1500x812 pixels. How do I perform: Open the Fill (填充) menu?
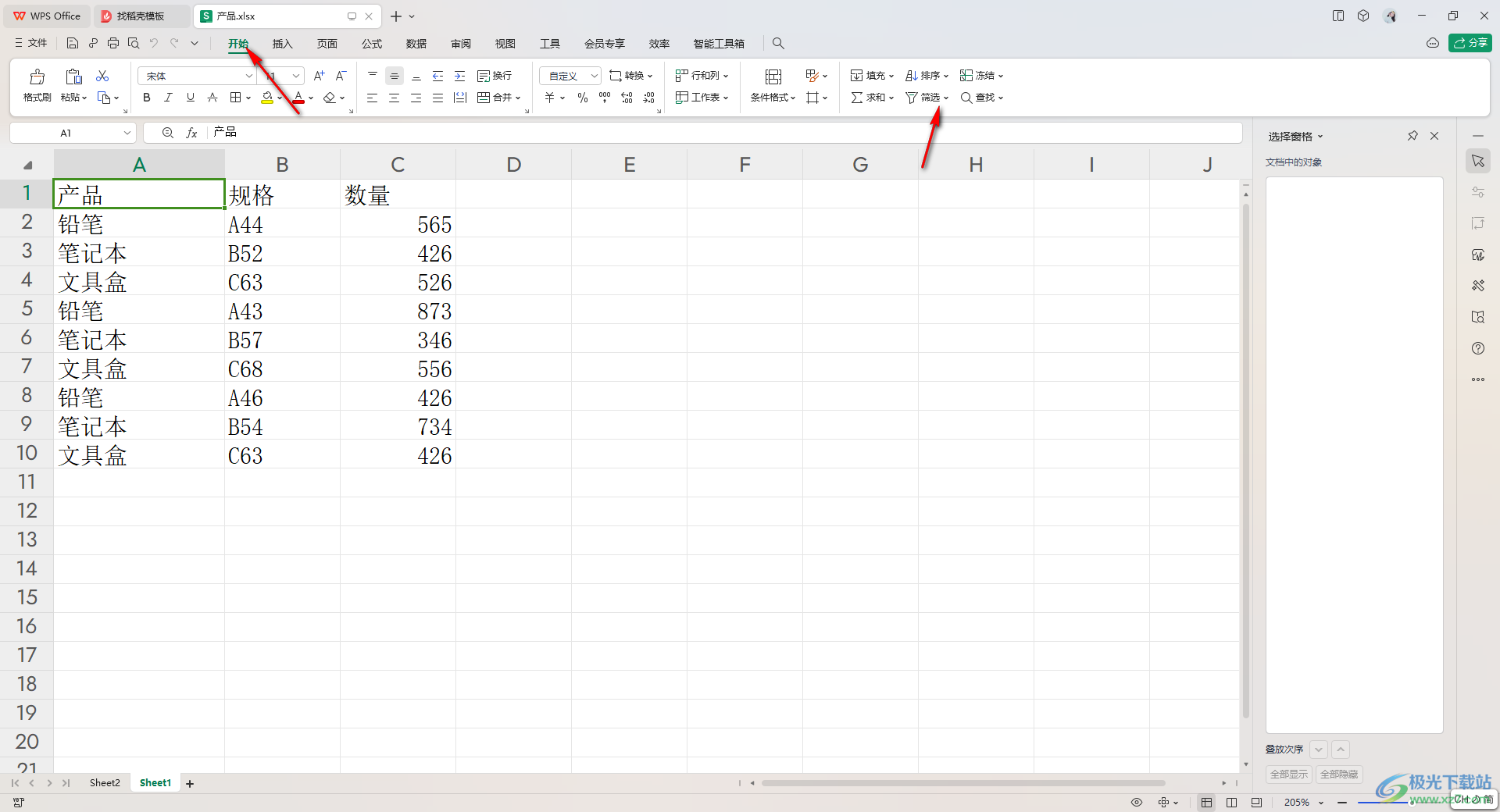click(x=872, y=76)
